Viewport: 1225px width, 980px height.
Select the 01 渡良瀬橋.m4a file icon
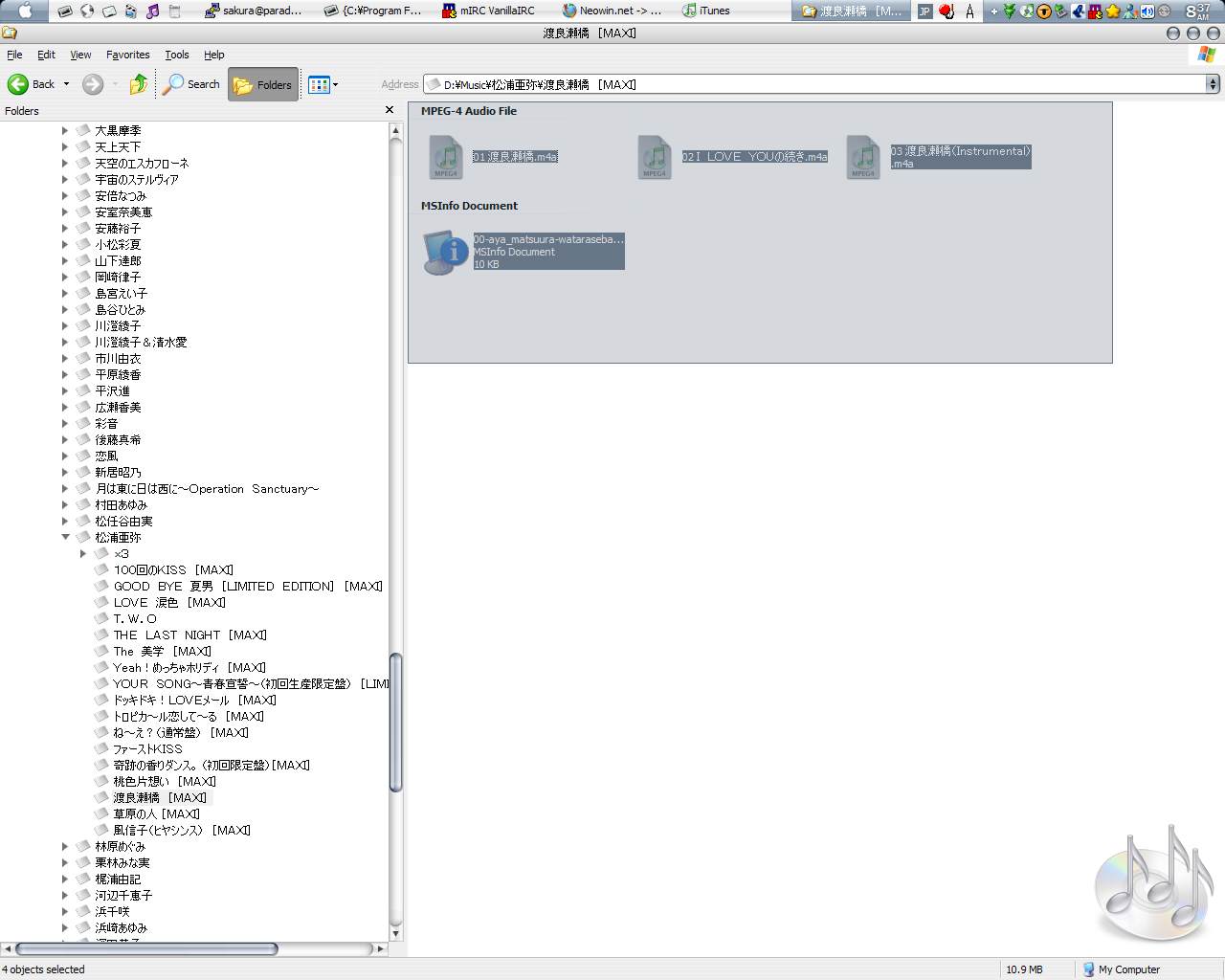[446, 157]
